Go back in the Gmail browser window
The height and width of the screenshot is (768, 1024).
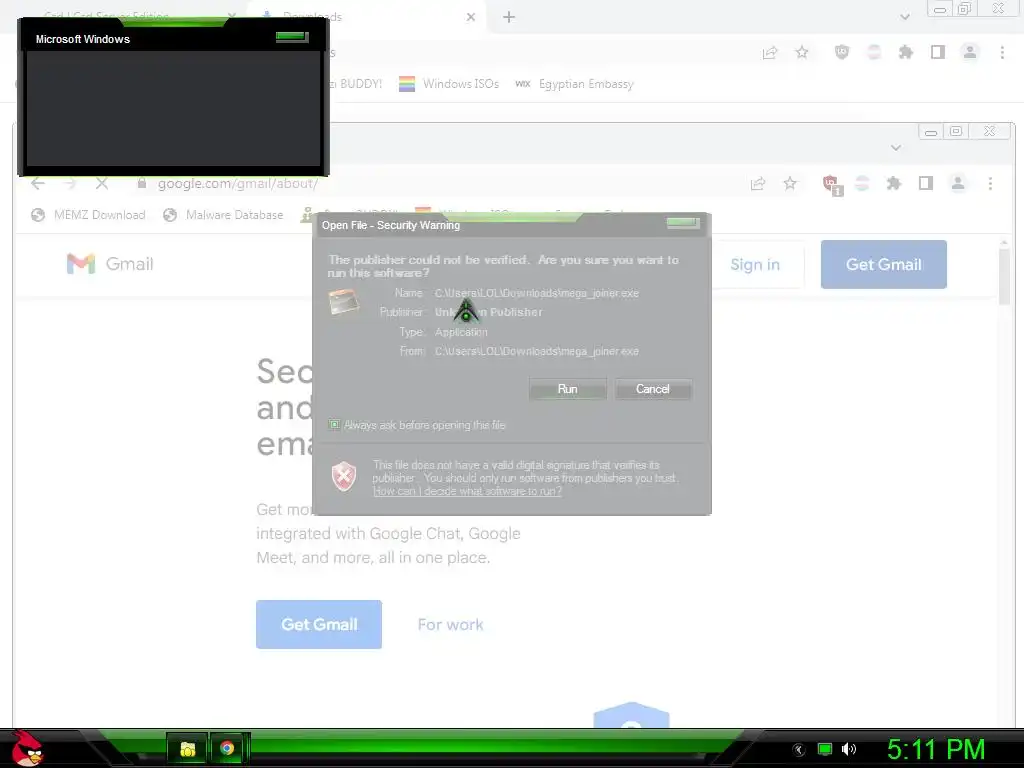[x=38, y=184]
